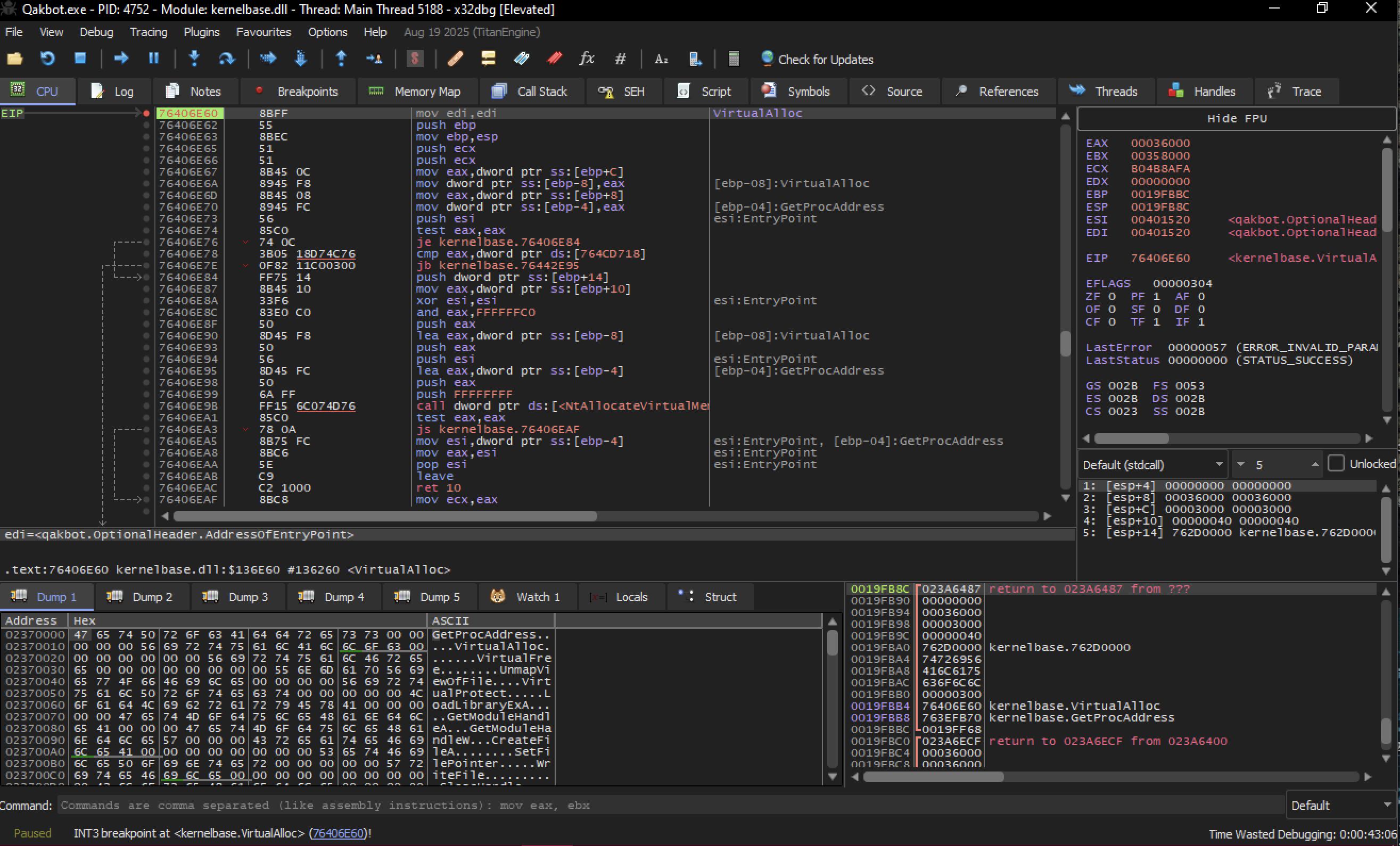Pause execution with the pause icon

[153, 59]
